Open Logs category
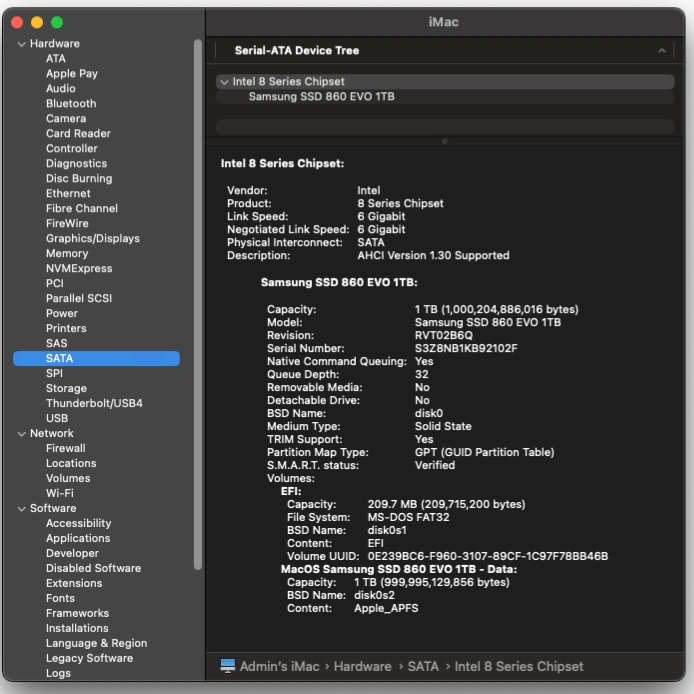Image resolution: width=694 pixels, height=694 pixels. [x=58, y=673]
